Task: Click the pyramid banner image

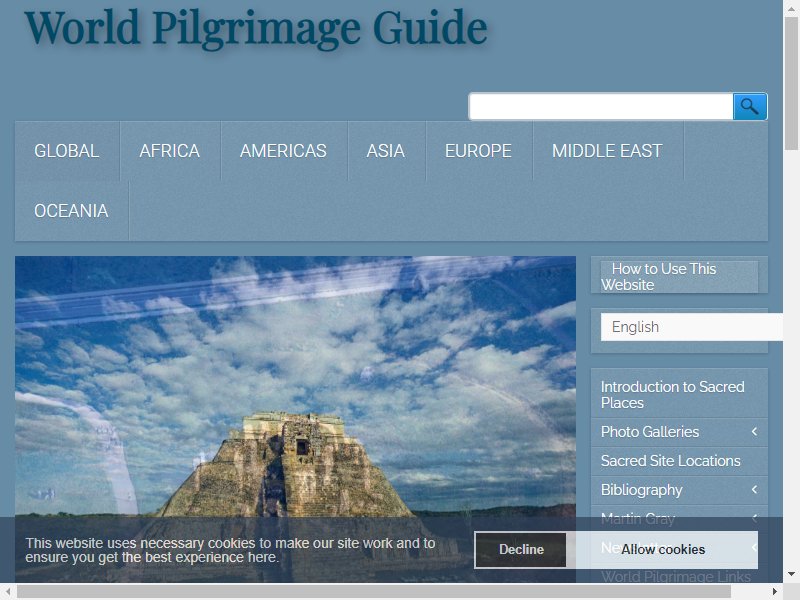Action: click(295, 419)
